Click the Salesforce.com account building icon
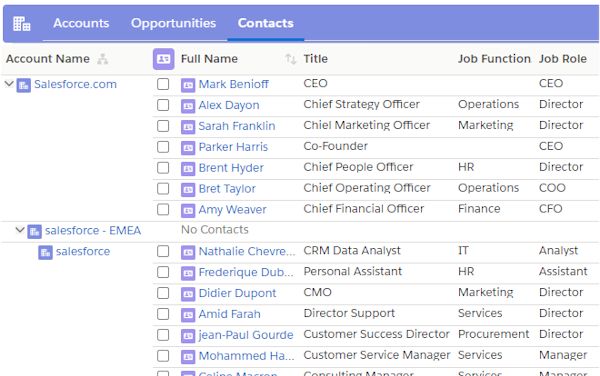Screen dimensions: 600x376 24,85
